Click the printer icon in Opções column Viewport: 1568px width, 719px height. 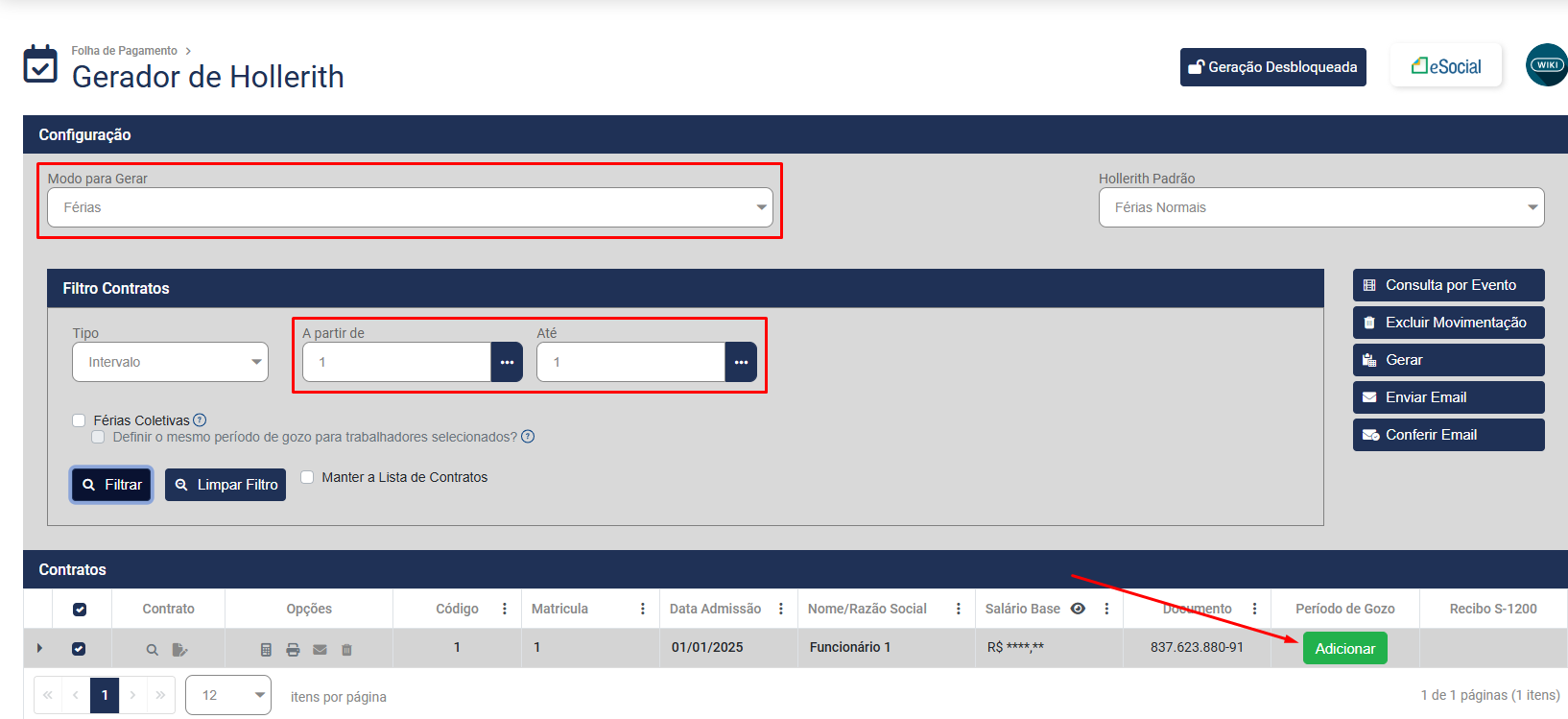point(293,650)
